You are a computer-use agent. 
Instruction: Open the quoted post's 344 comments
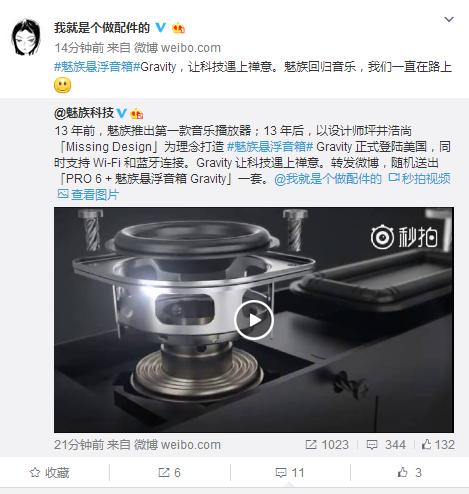coord(386,445)
